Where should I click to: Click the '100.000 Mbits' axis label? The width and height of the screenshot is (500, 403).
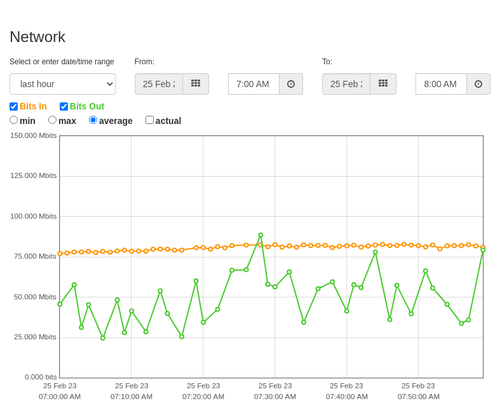[x=33, y=216]
